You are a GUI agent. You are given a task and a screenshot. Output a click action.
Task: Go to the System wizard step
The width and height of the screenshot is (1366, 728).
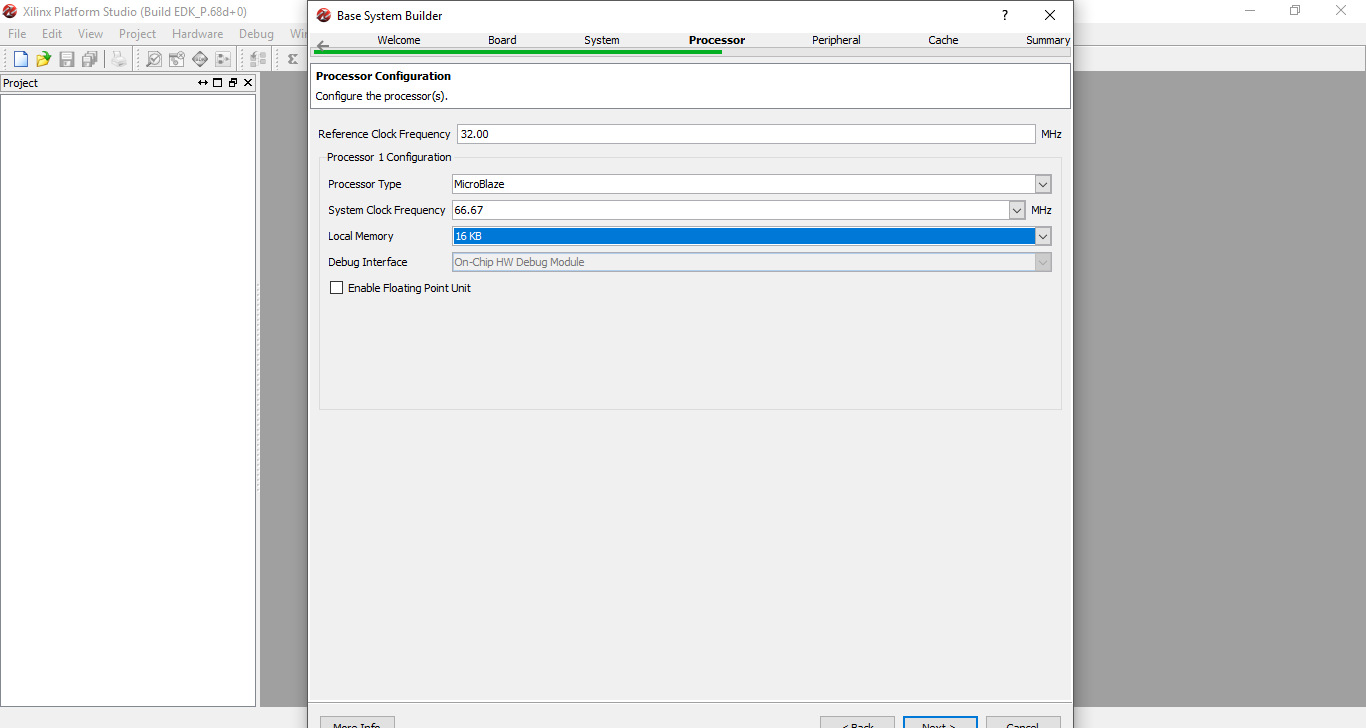pos(602,40)
